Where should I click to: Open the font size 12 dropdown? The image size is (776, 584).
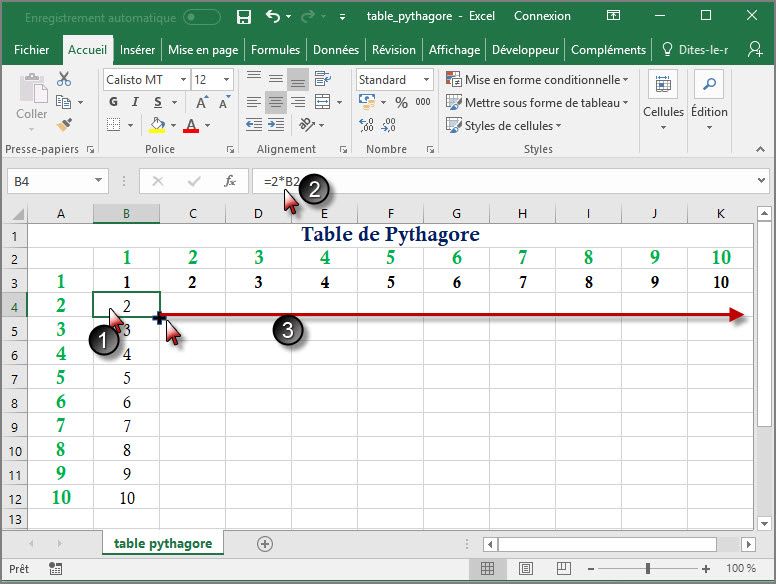(226, 80)
